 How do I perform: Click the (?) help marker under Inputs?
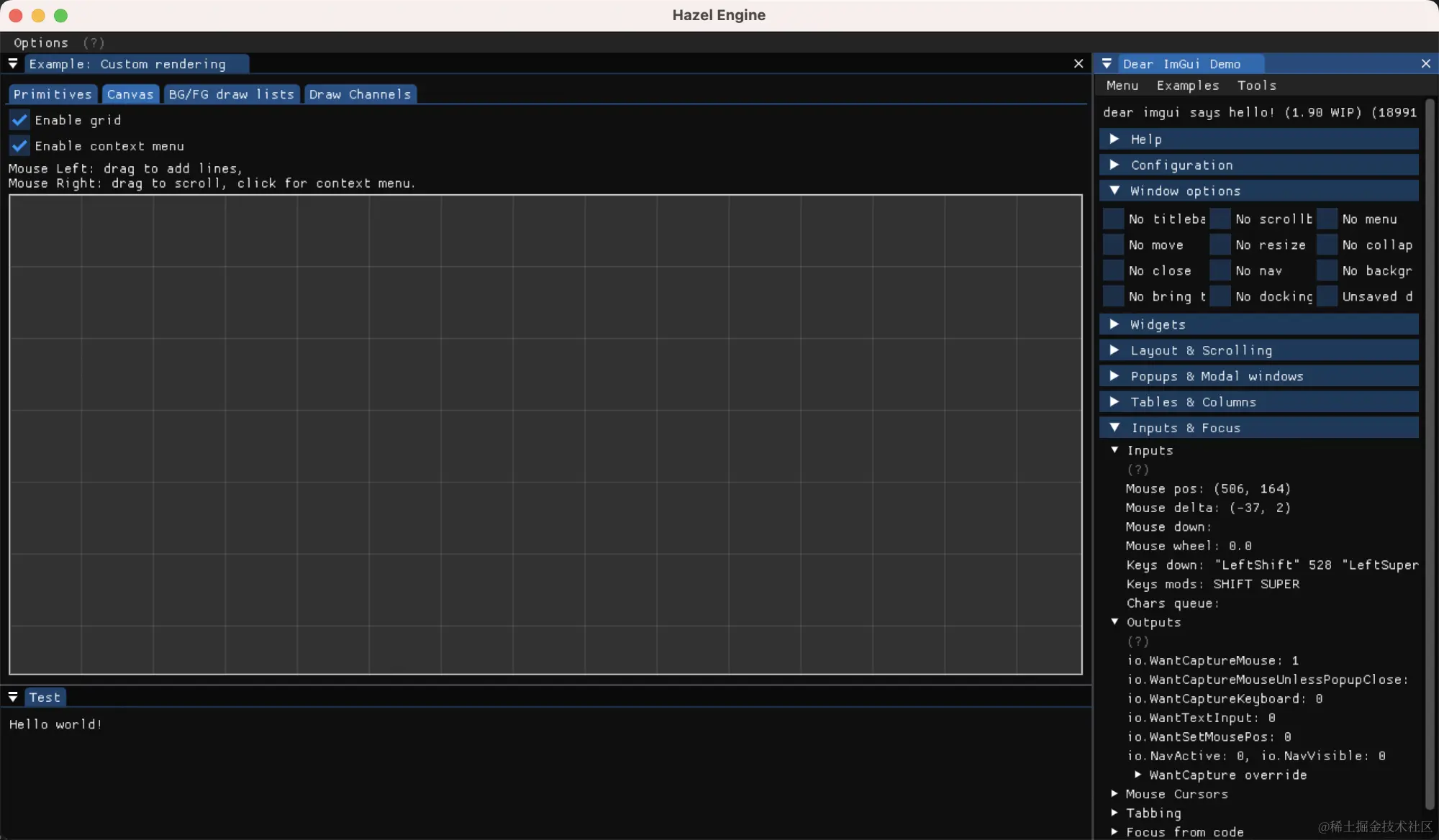click(1138, 470)
